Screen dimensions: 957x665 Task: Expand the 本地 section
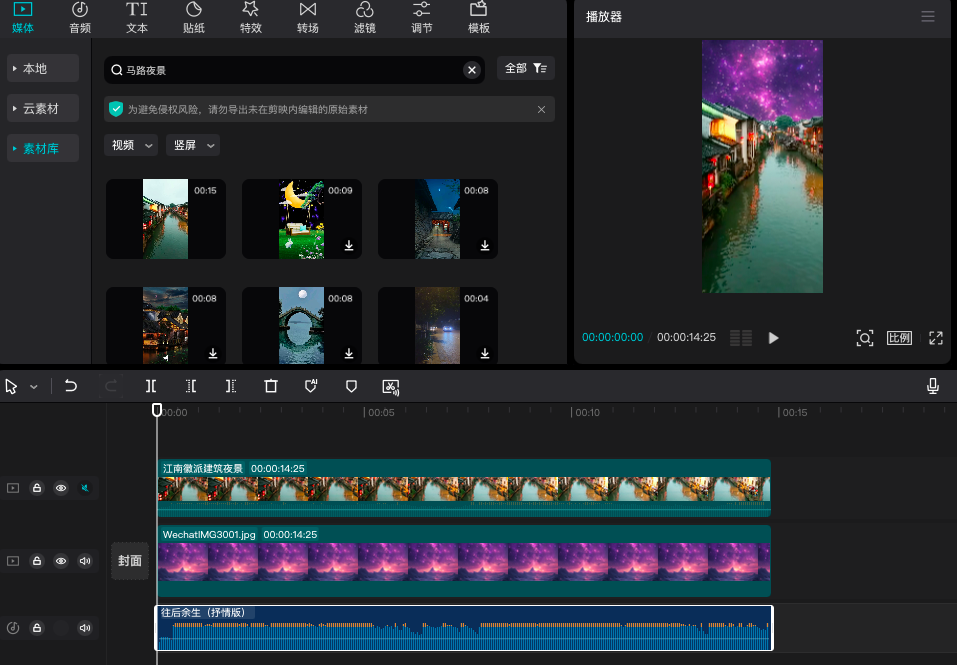pos(43,68)
